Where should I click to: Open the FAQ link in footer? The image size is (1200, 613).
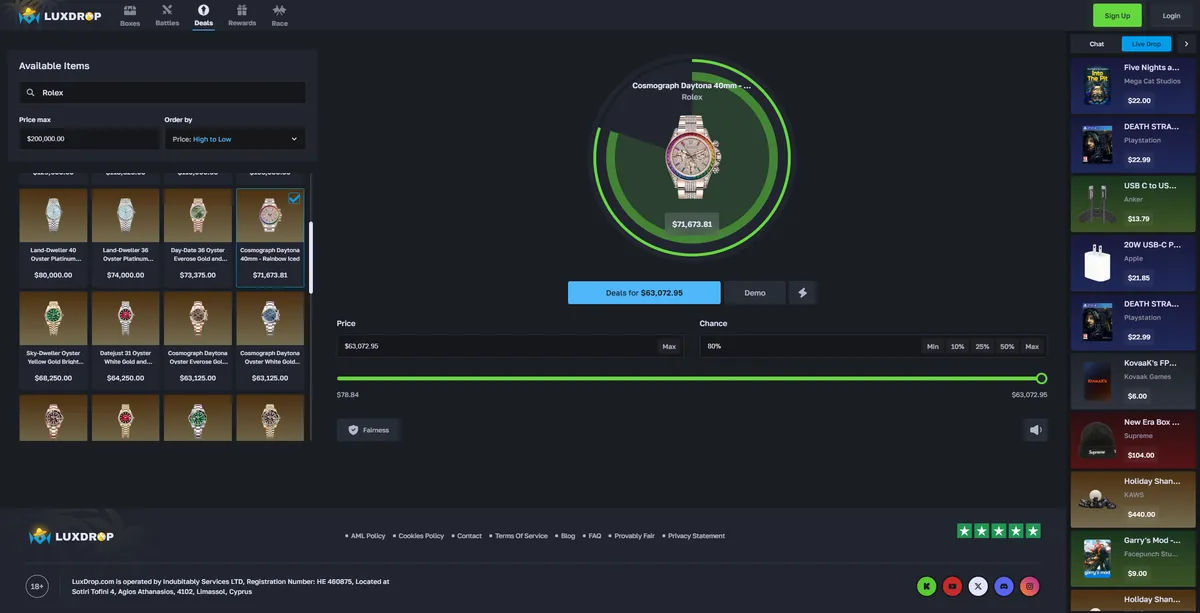click(593, 536)
